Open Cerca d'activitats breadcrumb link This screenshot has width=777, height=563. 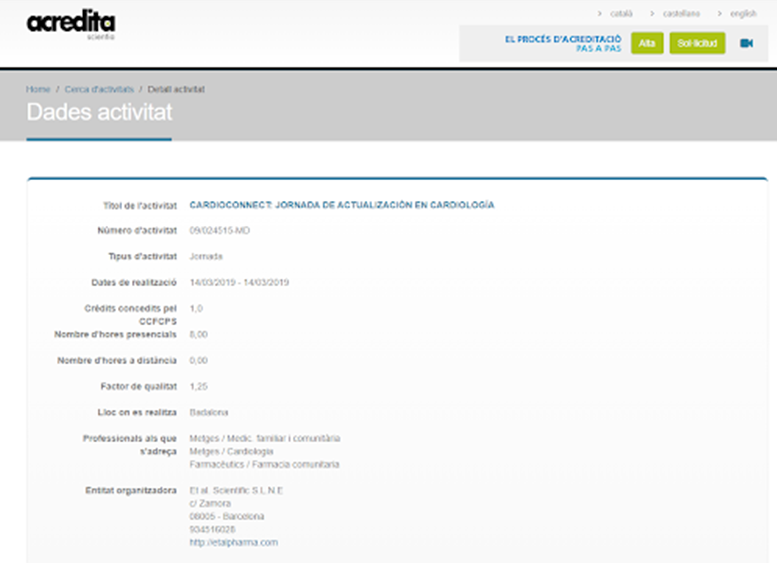point(99,89)
